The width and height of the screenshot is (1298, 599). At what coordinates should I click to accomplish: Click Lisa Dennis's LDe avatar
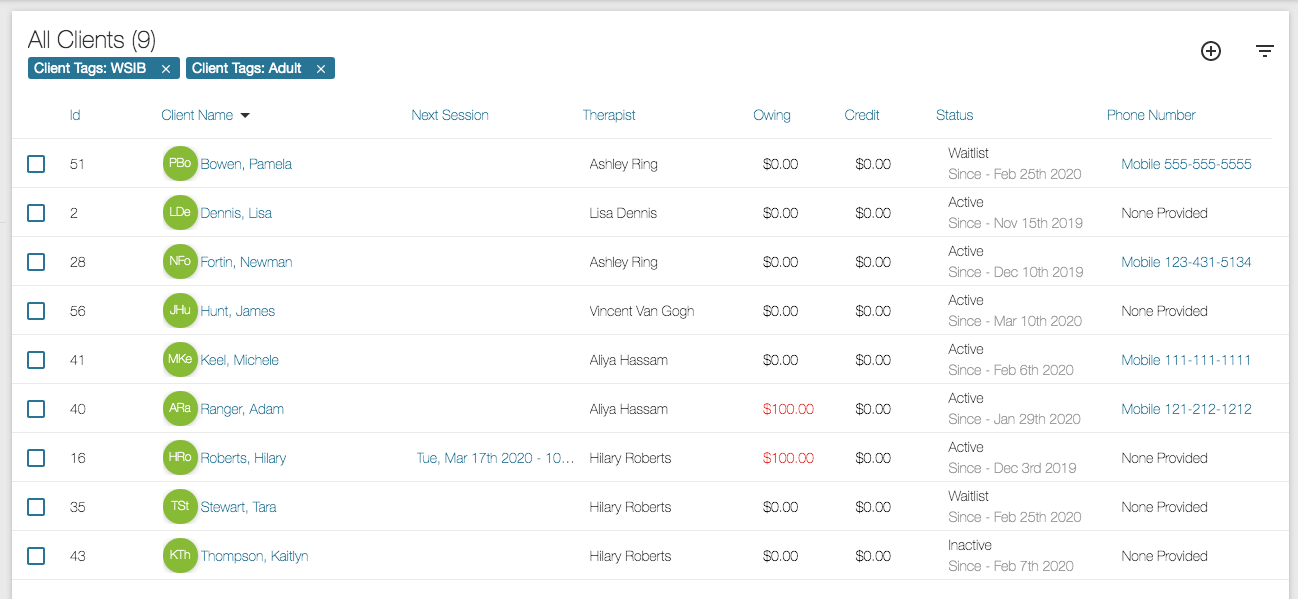[180, 212]
